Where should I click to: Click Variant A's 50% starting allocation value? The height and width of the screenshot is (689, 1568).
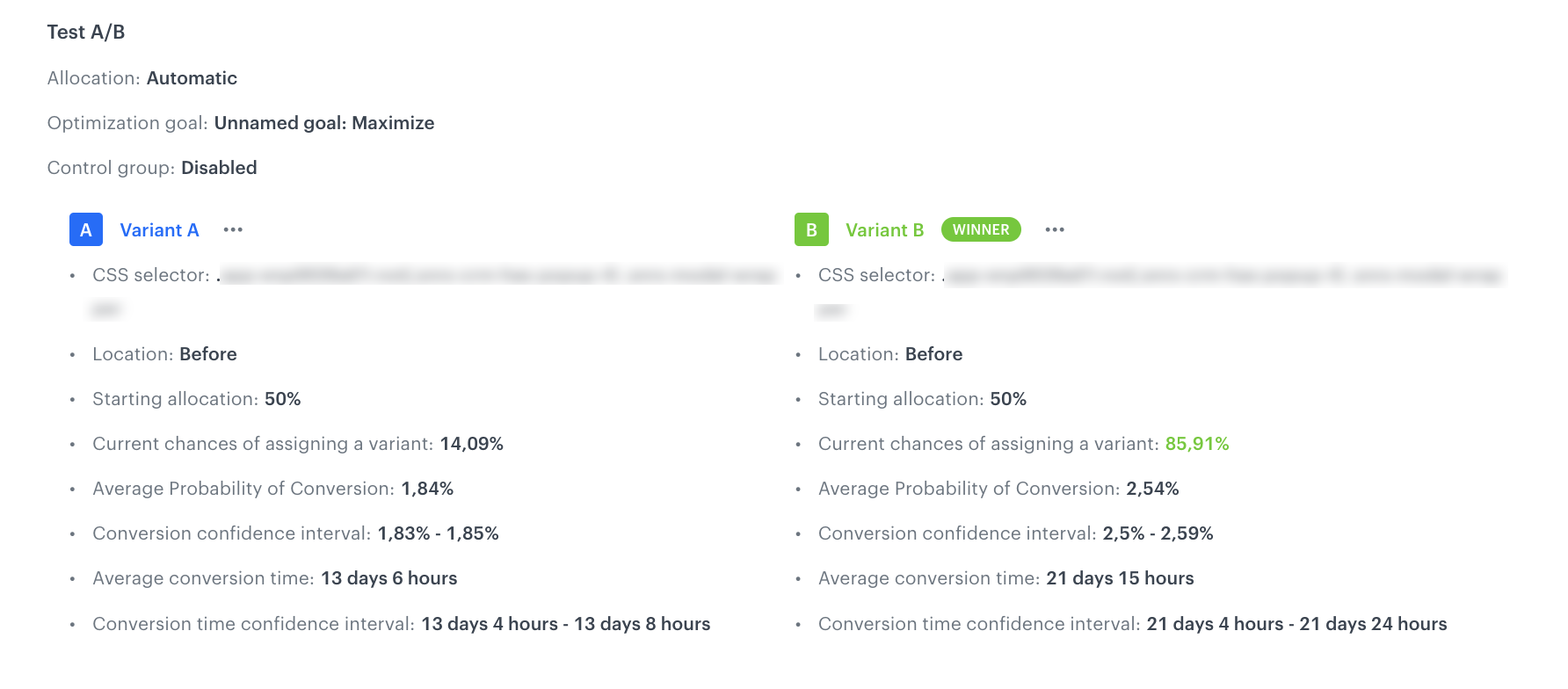(284, 399)
